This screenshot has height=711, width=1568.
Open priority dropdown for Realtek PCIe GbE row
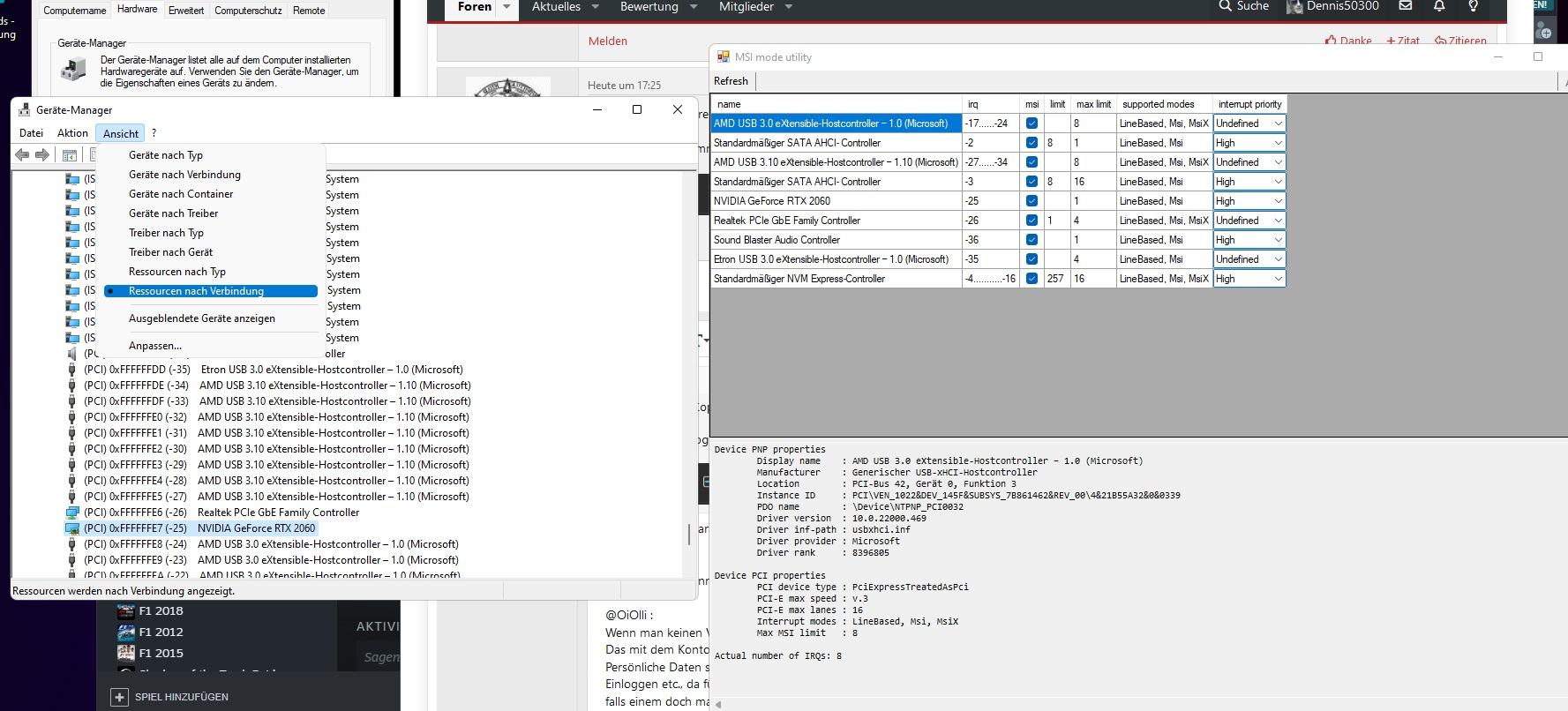tap(1249, 221)
